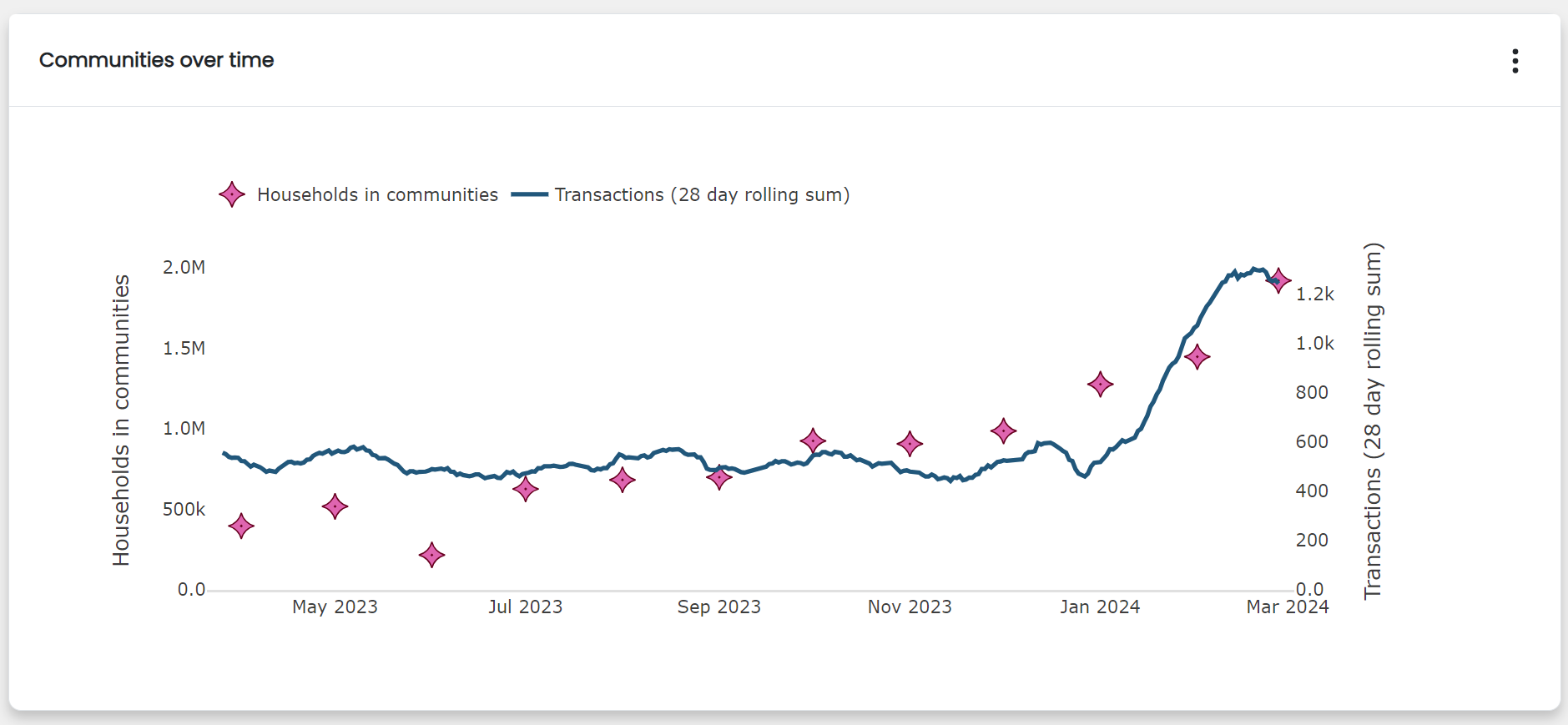Click the Transactions right axis title

[1373, 420]
